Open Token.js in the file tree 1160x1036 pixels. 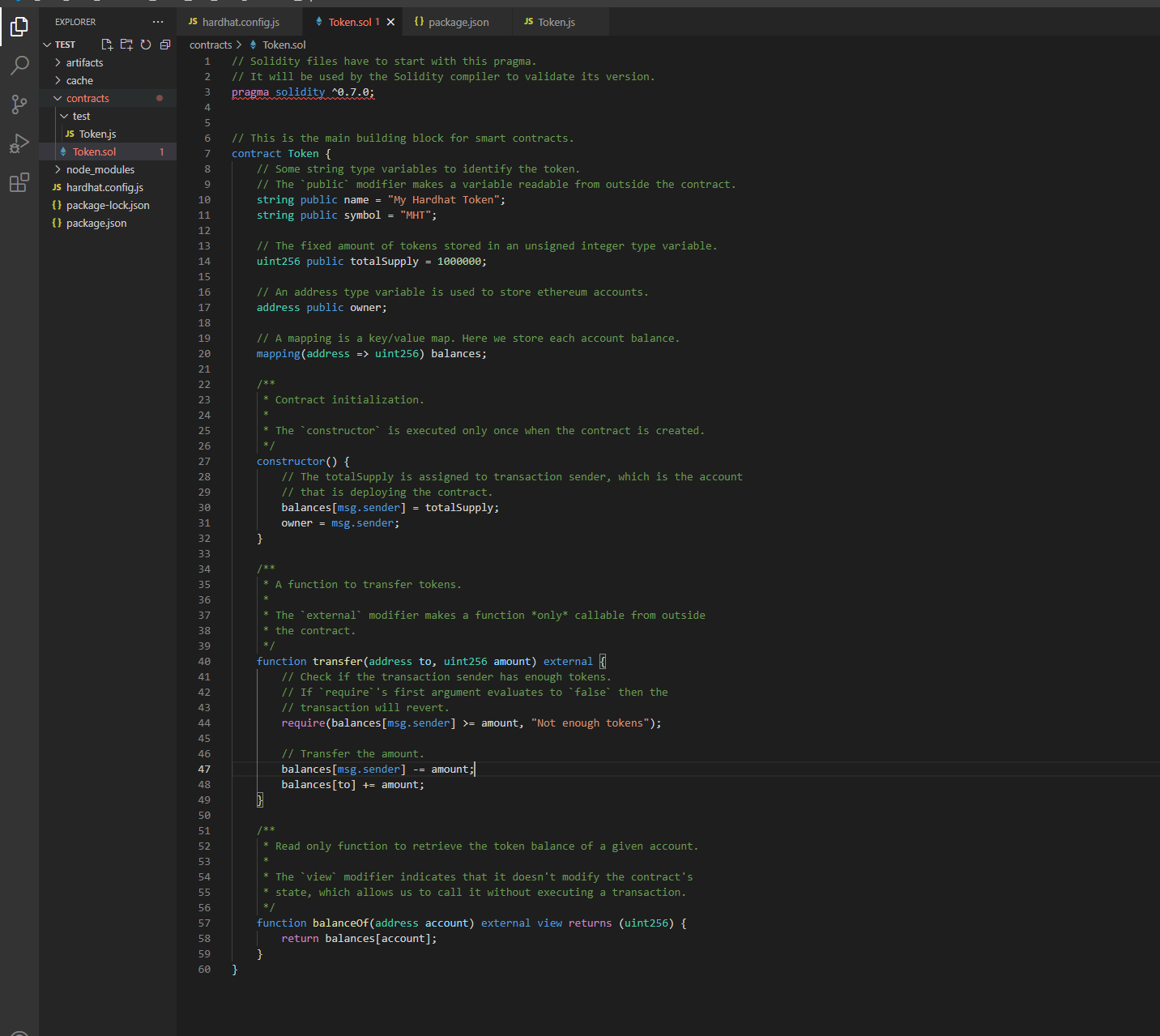(109, 134)
